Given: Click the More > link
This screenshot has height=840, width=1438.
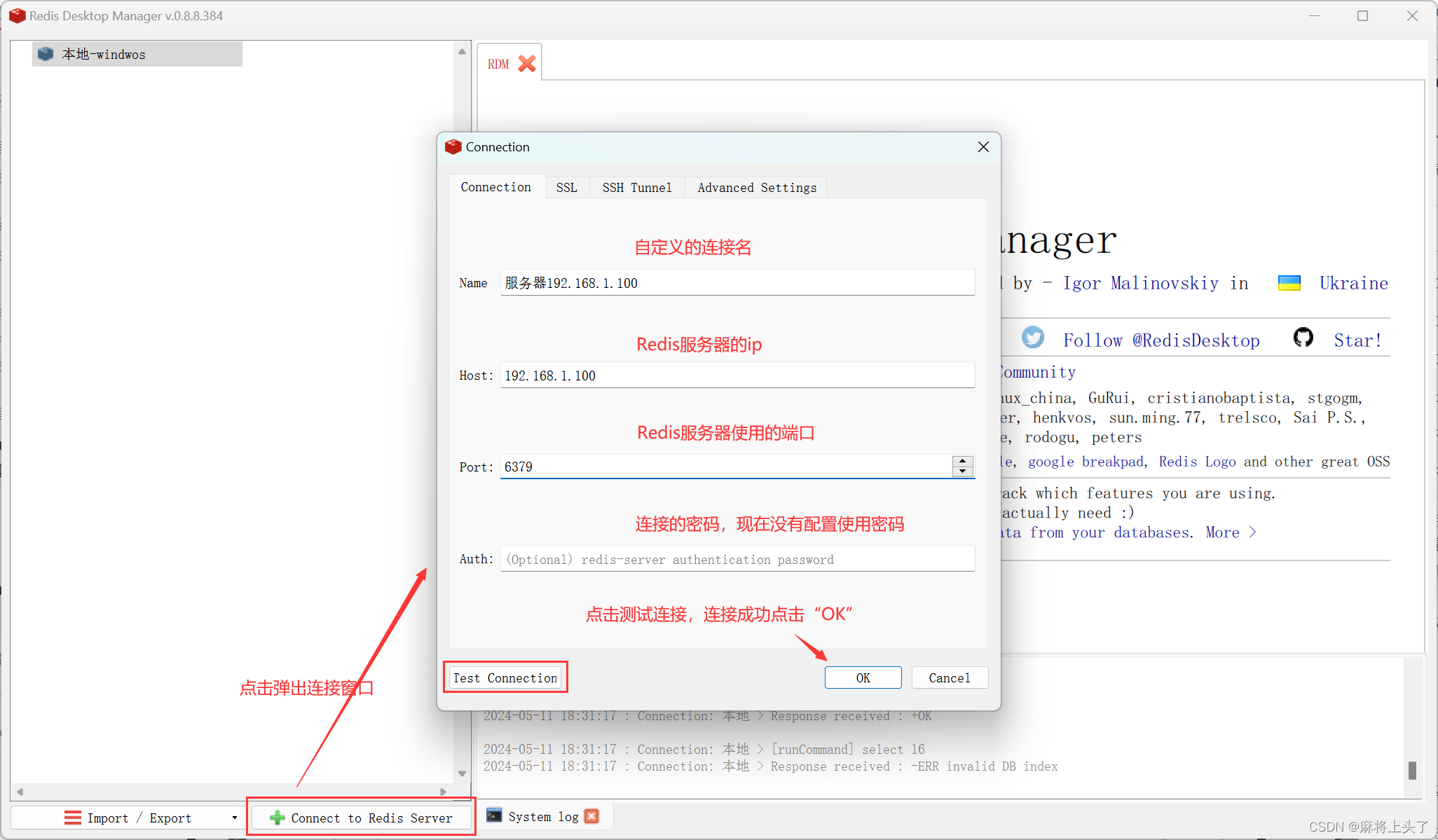Looking at the screenshot, I should coord(1231,532).
